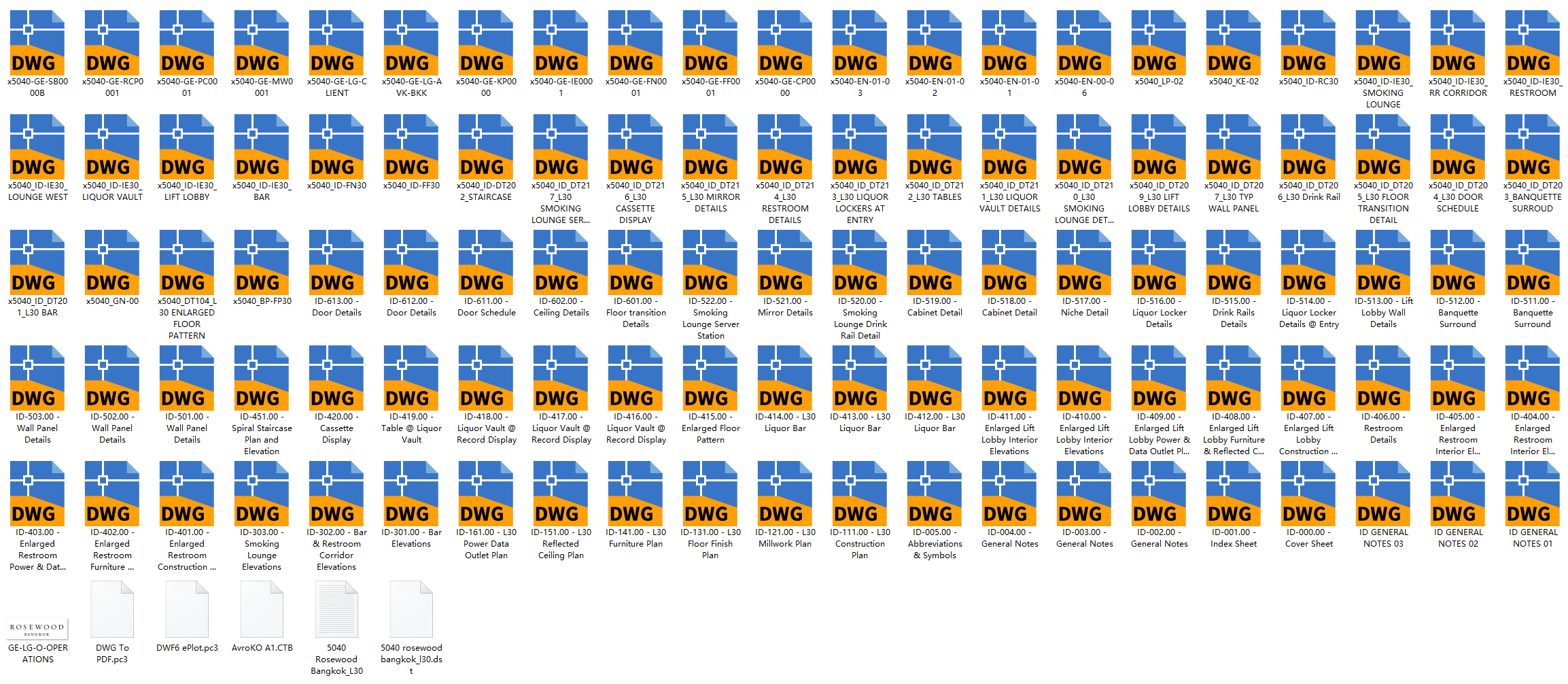Viewport: 1568px width, 684px height.
Task: Select the x5040_ID_DT204_L30 DOOR SCHEDULE icon
Action: [1458, 146]
